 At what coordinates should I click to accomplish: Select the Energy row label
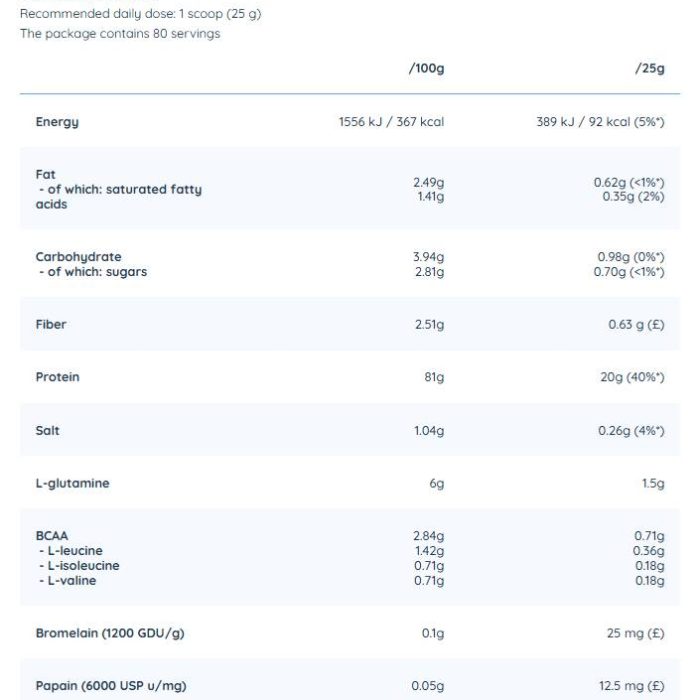pos(57,122)
